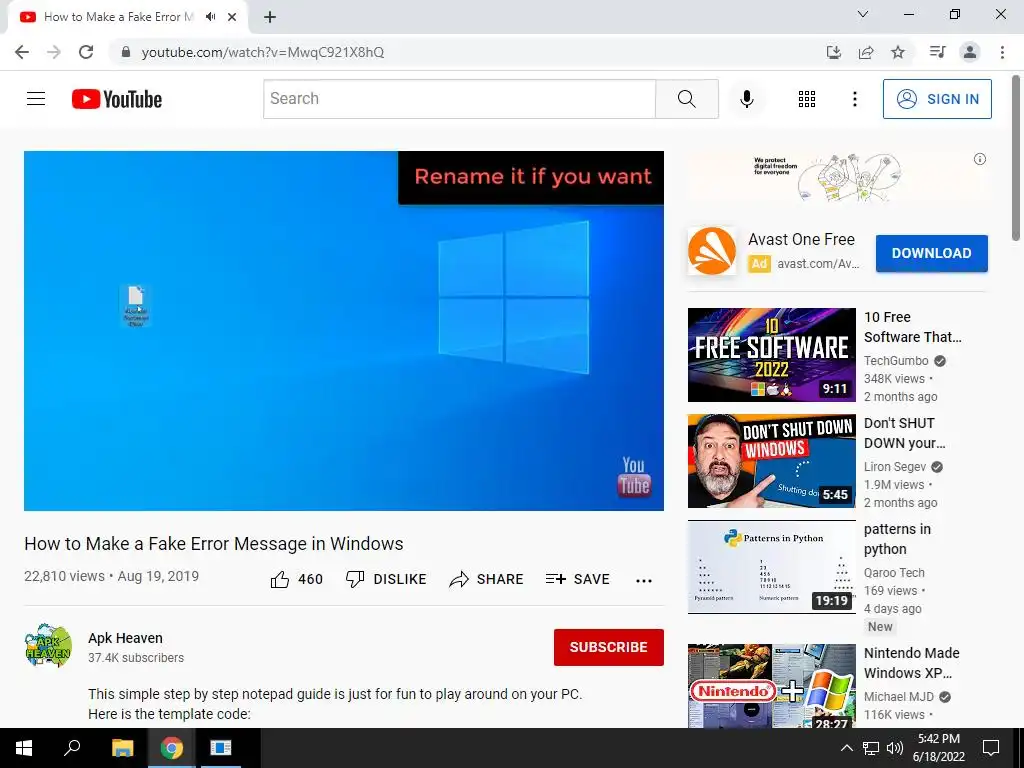Open the Michael MJD channel name
Screen dimensions: 1024x768
[x=899, y=697]
